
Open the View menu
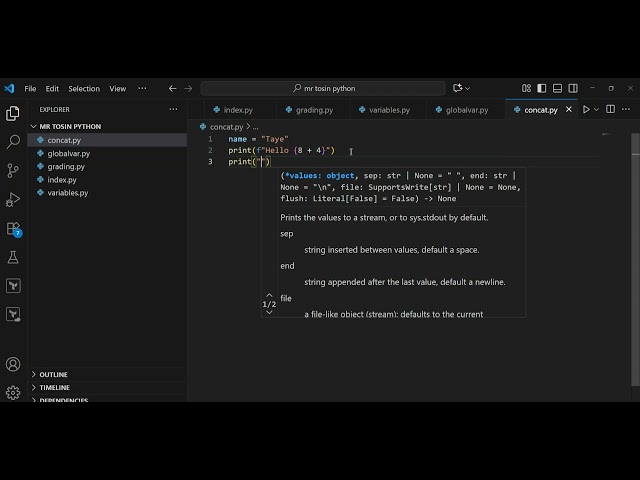118,89
